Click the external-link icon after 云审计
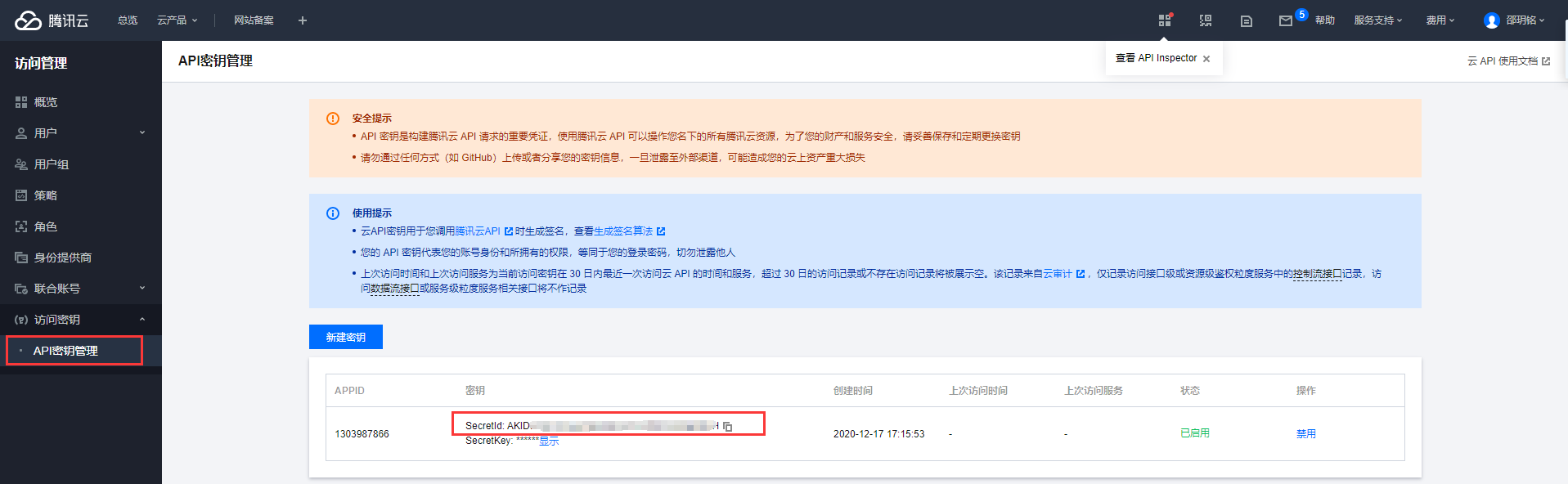 pos(1081,274)
